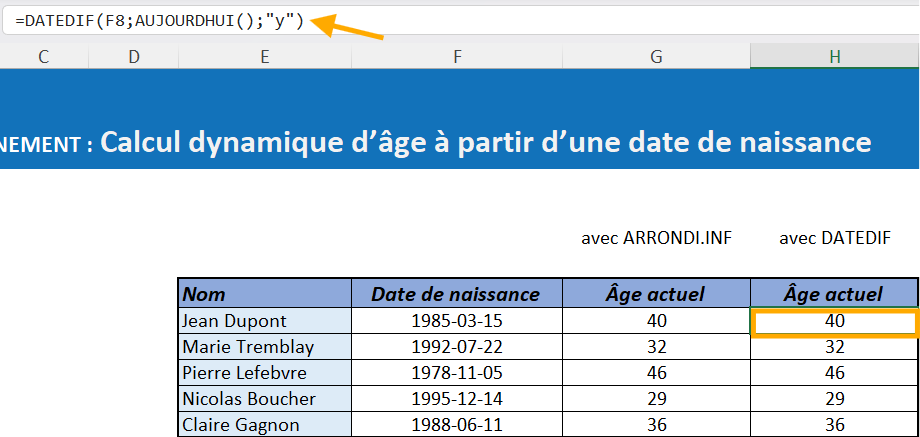Viewport: 920px width, 437px height.
Task: Select Marie Tremblay's DATEDIF age in column H
Action: (835, 347)
